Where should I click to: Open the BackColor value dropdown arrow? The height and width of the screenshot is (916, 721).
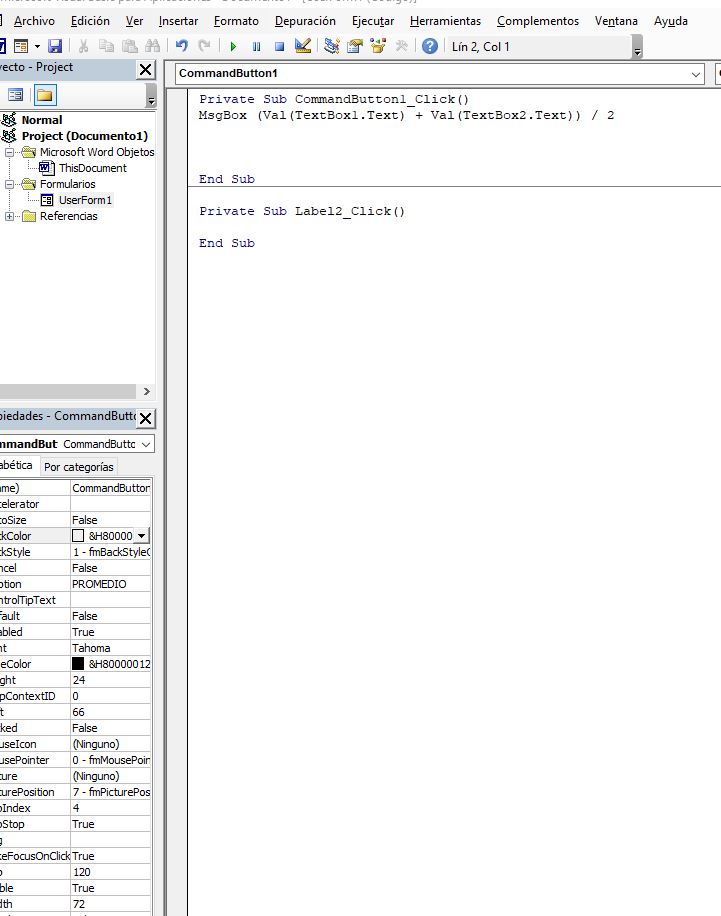click(141, 536)
